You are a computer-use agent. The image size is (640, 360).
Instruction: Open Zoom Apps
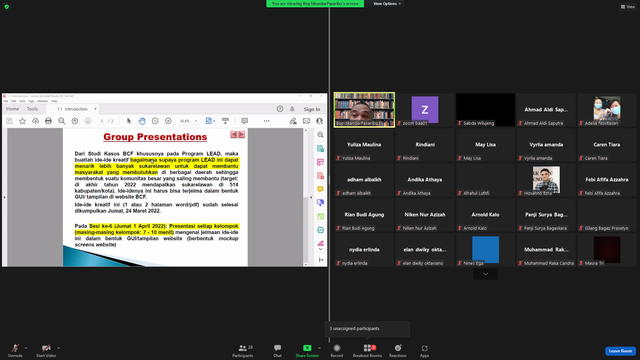(x=424, y=350)
